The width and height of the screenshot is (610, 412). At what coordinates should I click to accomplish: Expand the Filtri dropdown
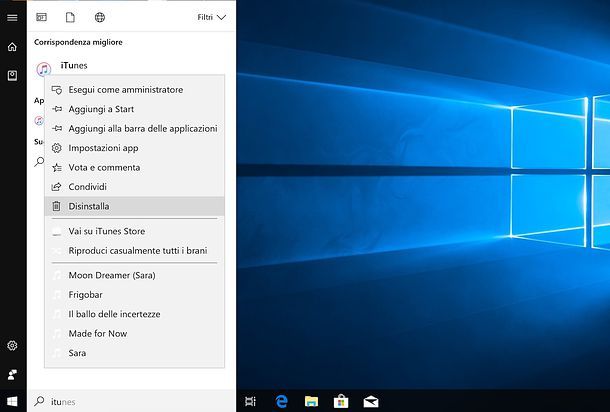tap(211, 17)
